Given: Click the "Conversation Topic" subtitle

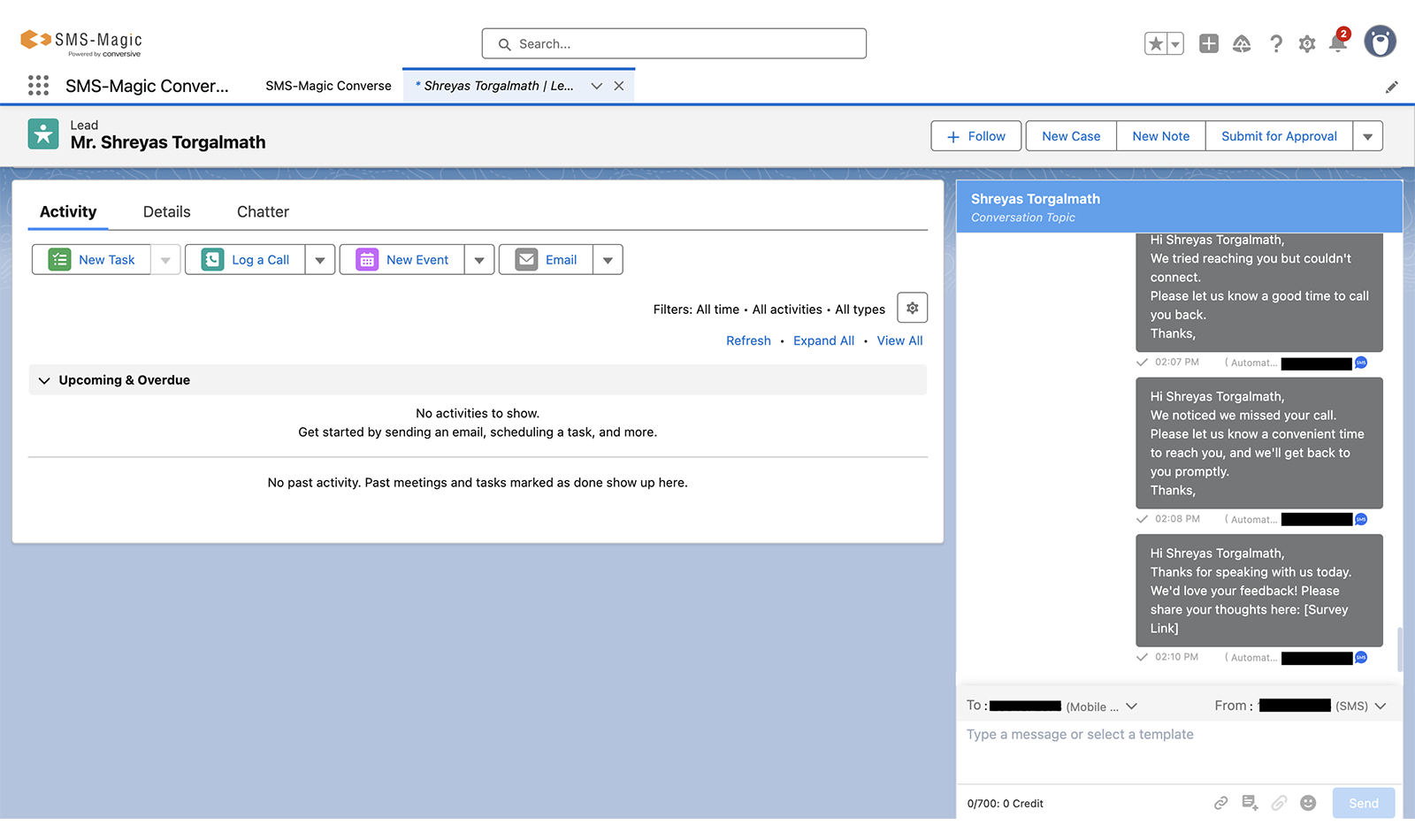Looking at the screenshot, I should (1023, 218).
